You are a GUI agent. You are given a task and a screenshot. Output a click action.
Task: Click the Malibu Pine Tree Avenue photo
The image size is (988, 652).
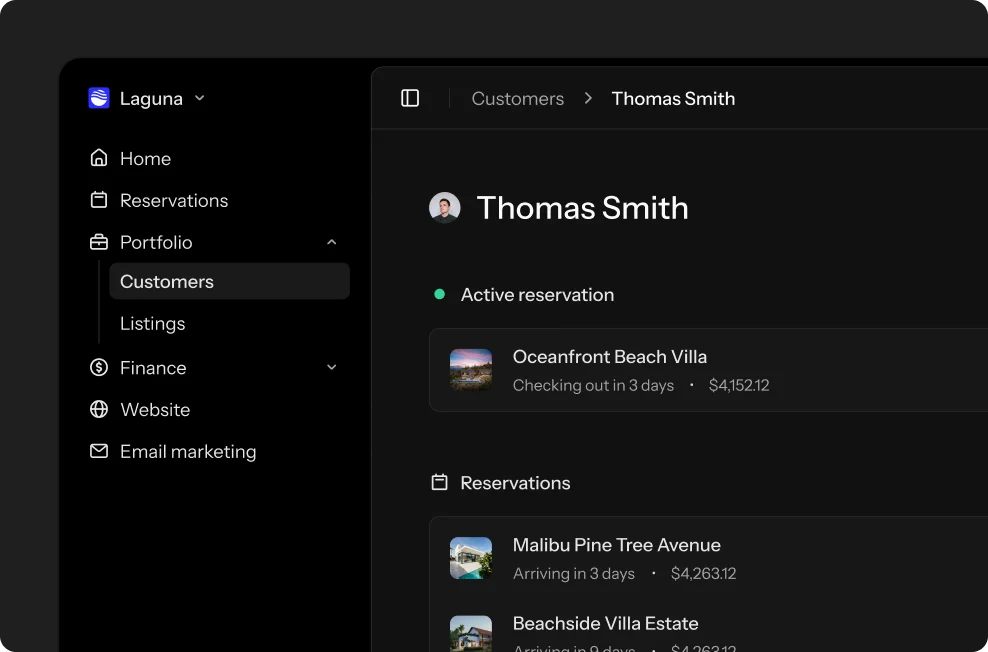[470, 558]
